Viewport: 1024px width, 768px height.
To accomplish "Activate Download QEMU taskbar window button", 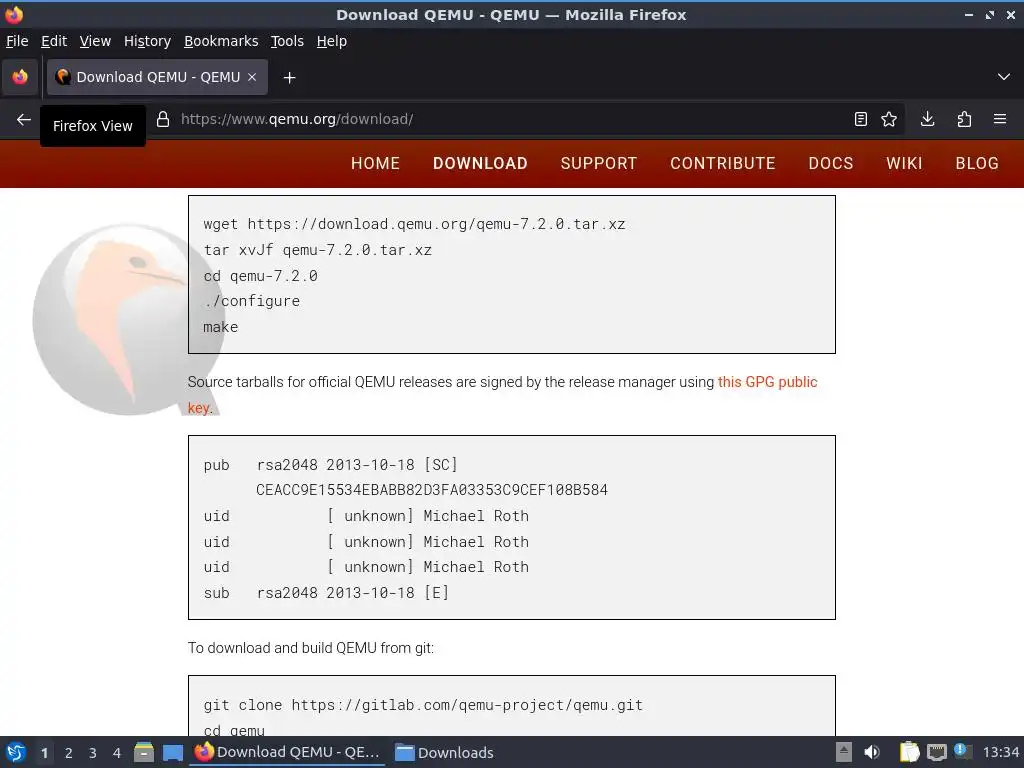I will 288,752.
